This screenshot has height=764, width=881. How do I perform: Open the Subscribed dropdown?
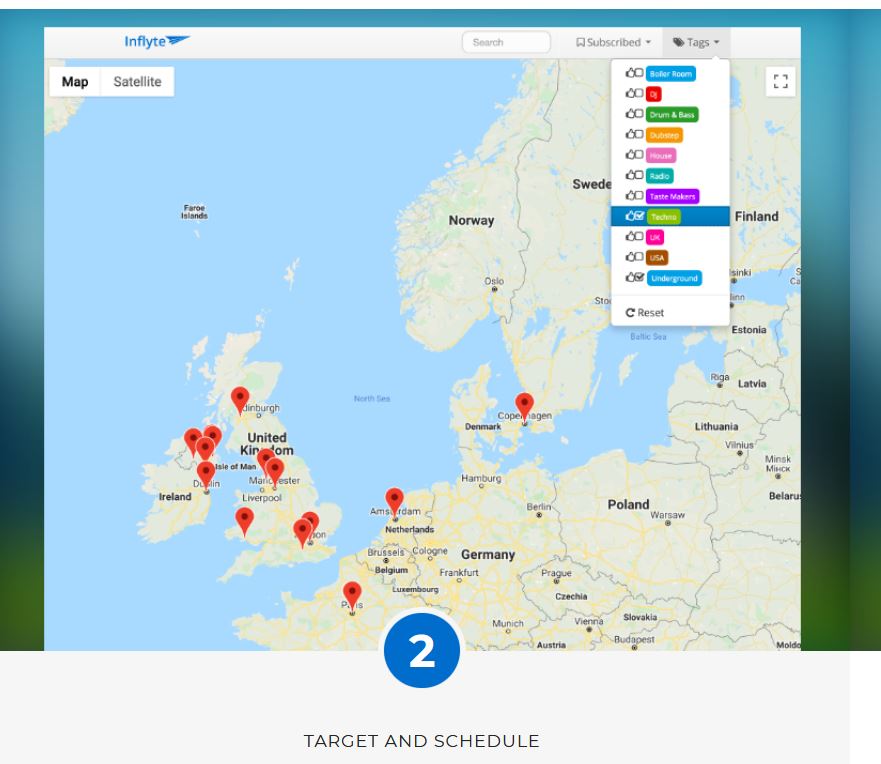(x=614, y=42)
